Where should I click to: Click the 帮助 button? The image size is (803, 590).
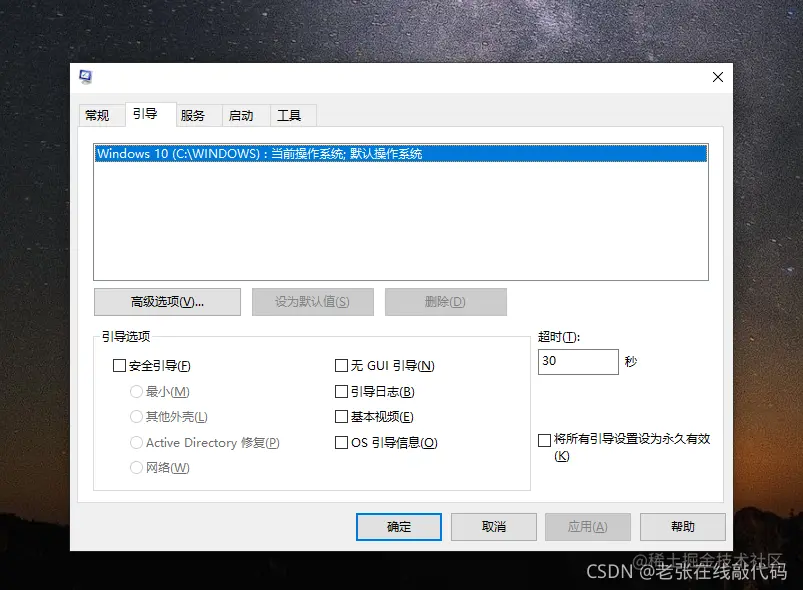tap(682, 527)
